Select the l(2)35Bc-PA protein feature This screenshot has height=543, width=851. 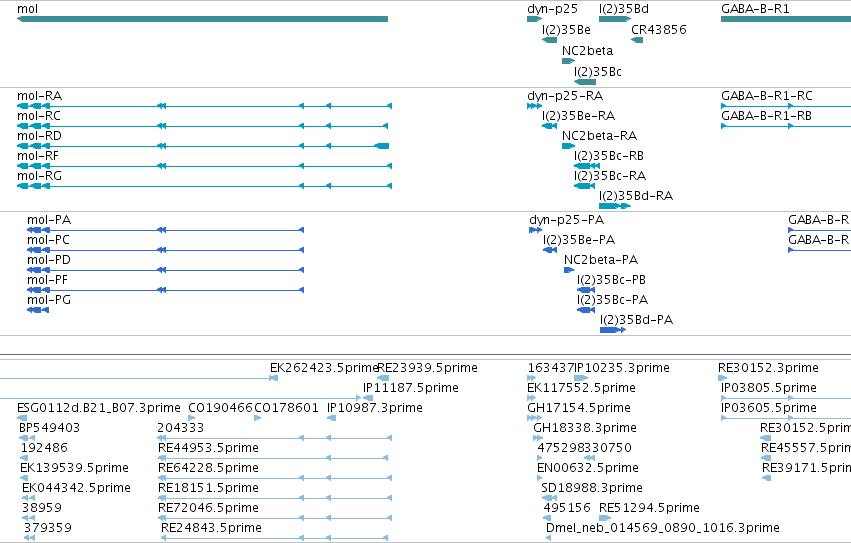586,310
